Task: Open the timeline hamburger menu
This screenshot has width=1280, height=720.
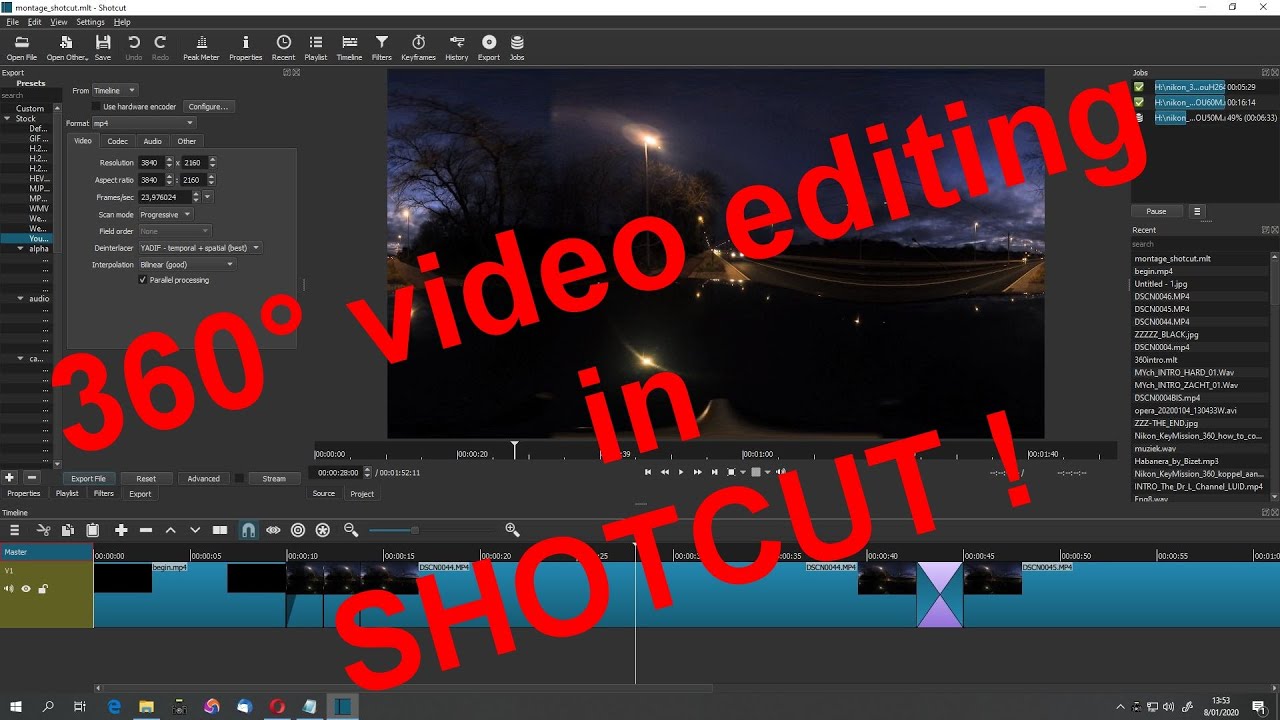Action: tap(14, 530)
